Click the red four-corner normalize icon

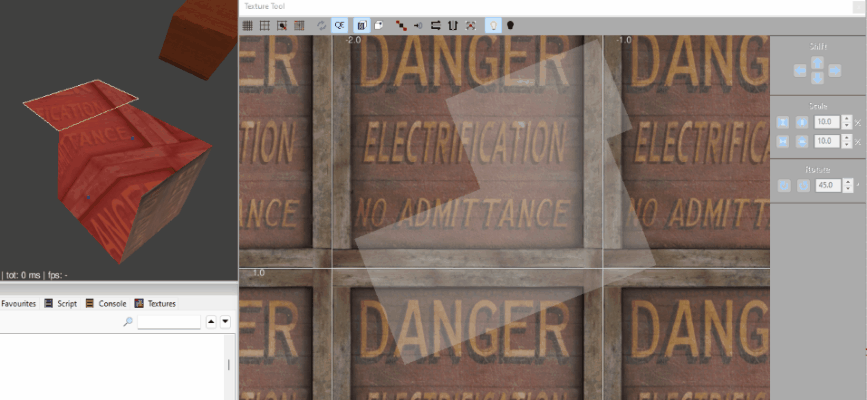pos(470,25)
